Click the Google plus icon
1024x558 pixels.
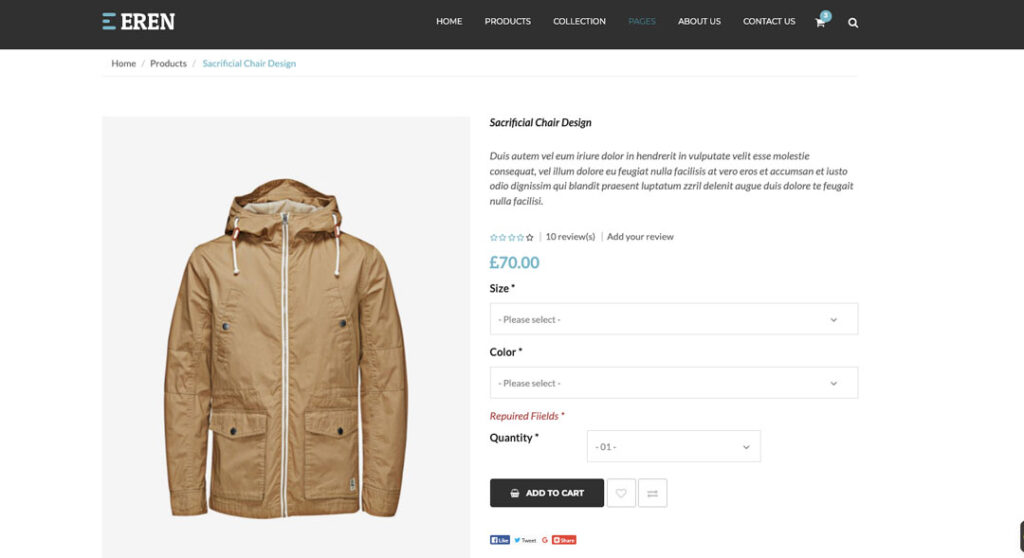point(545,540)
